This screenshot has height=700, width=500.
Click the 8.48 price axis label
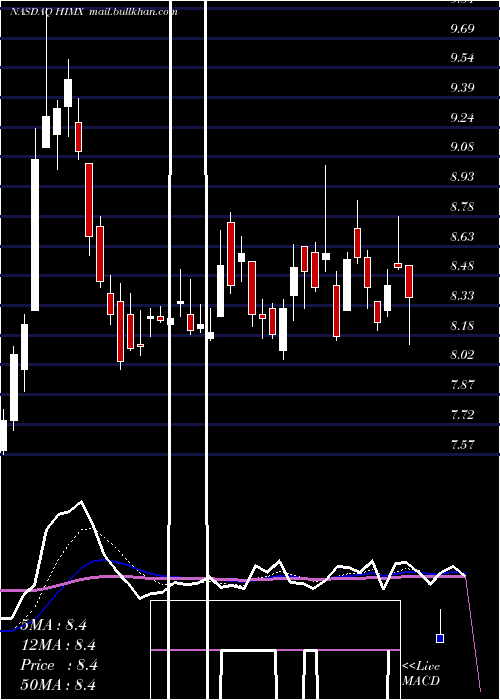pos(462,267)
